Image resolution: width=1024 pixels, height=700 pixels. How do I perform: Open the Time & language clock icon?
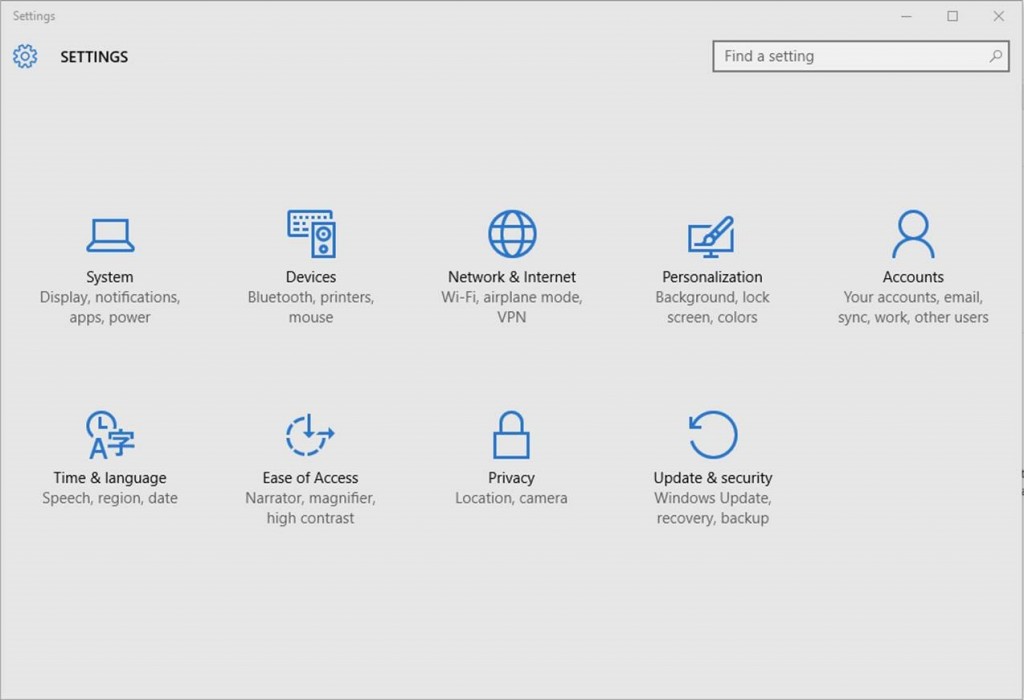click(110, 434)
